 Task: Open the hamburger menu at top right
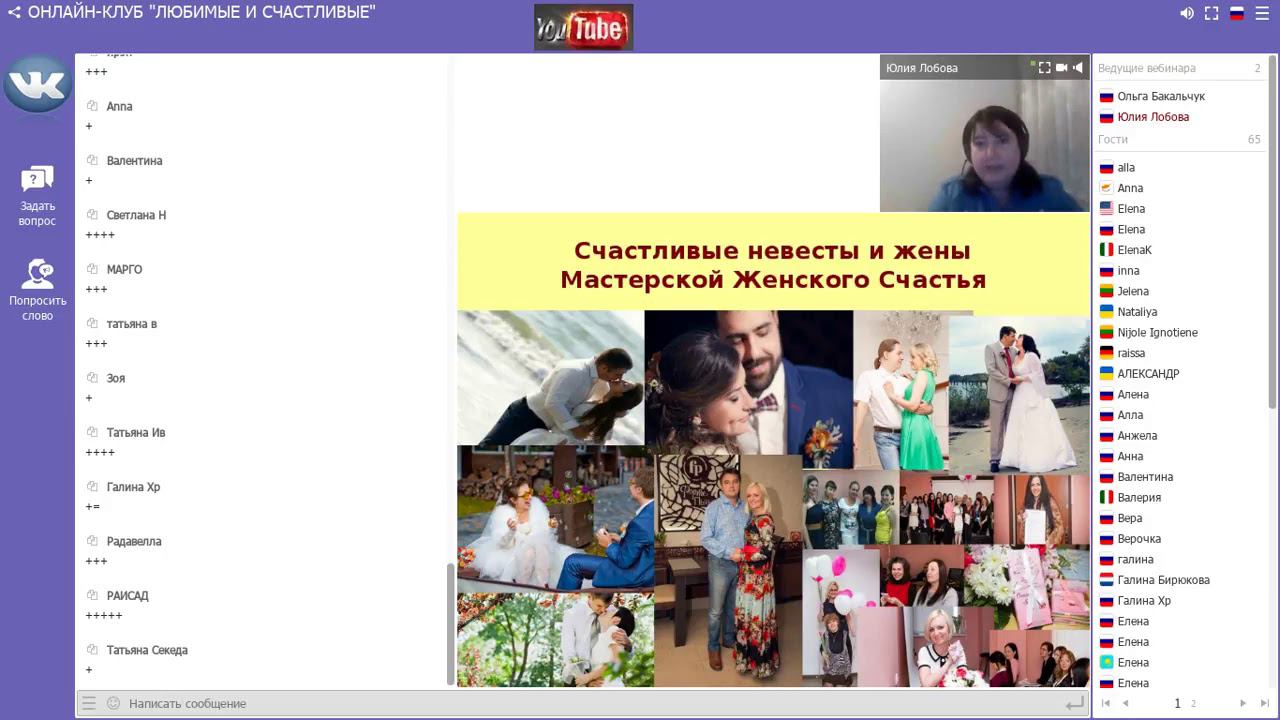[1263, 13]
